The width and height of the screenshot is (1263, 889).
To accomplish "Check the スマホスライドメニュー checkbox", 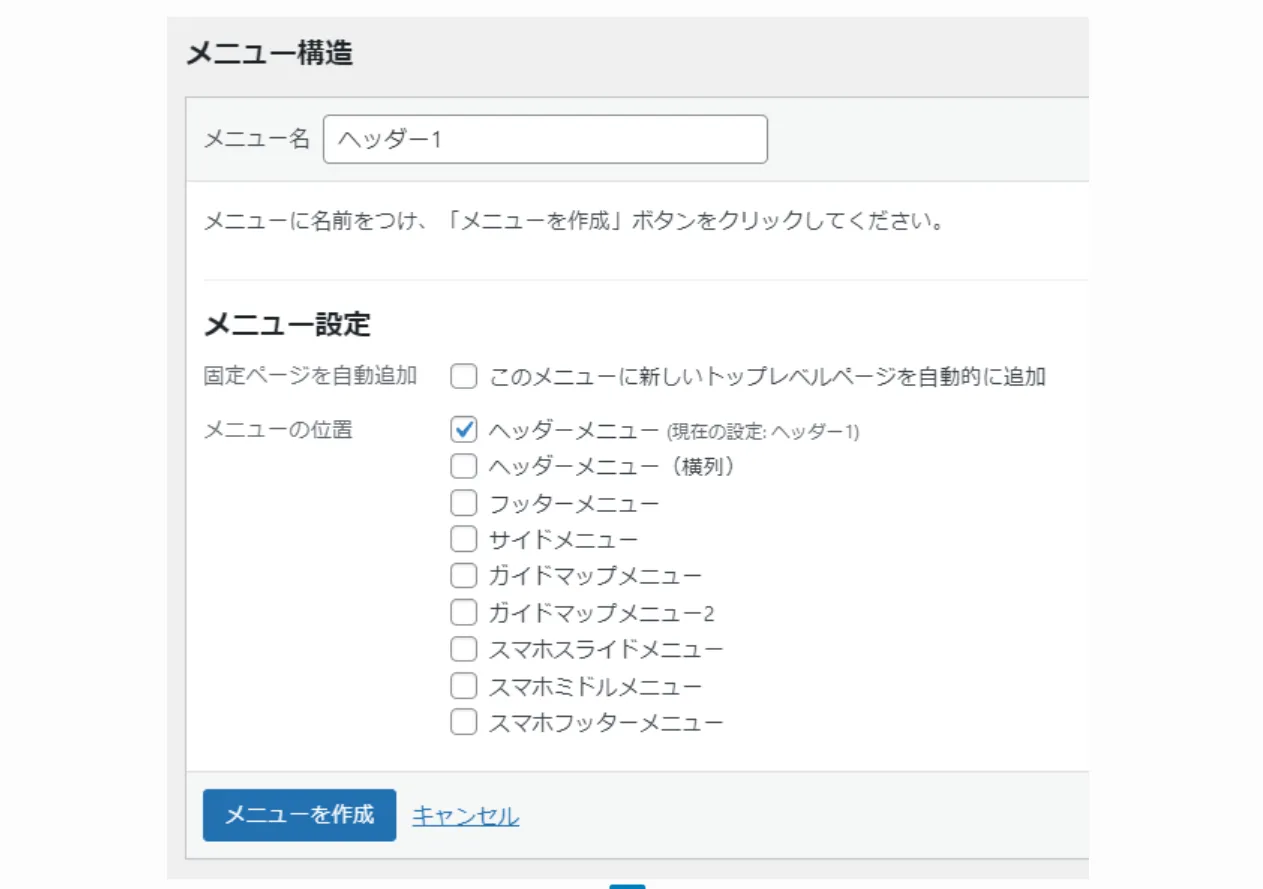I will [x=463, y=648].
